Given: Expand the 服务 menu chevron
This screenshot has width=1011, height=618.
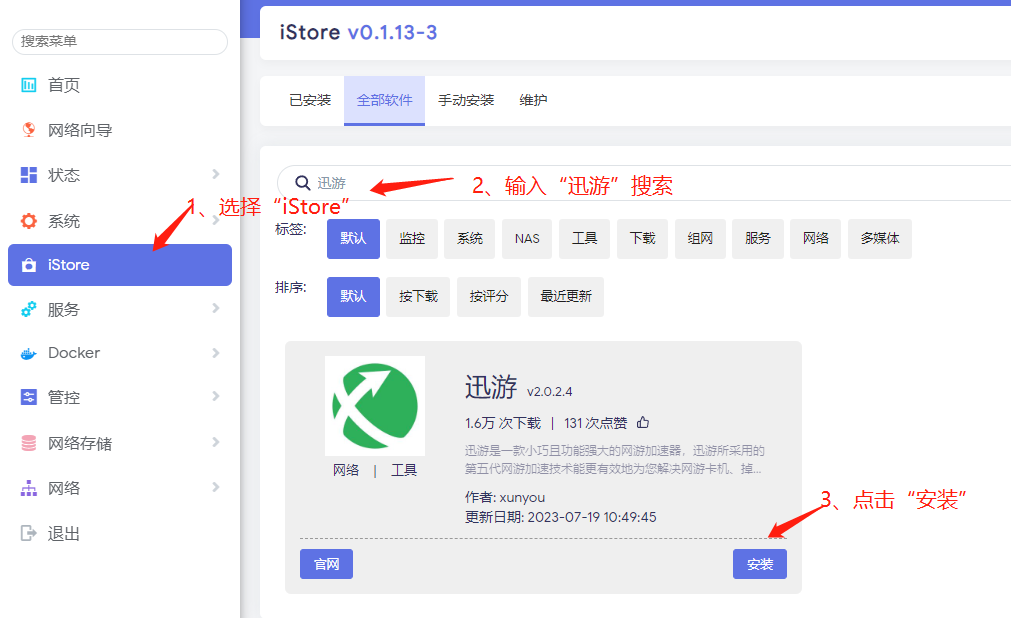Looking at the screenshot, I should pos(216,308).
